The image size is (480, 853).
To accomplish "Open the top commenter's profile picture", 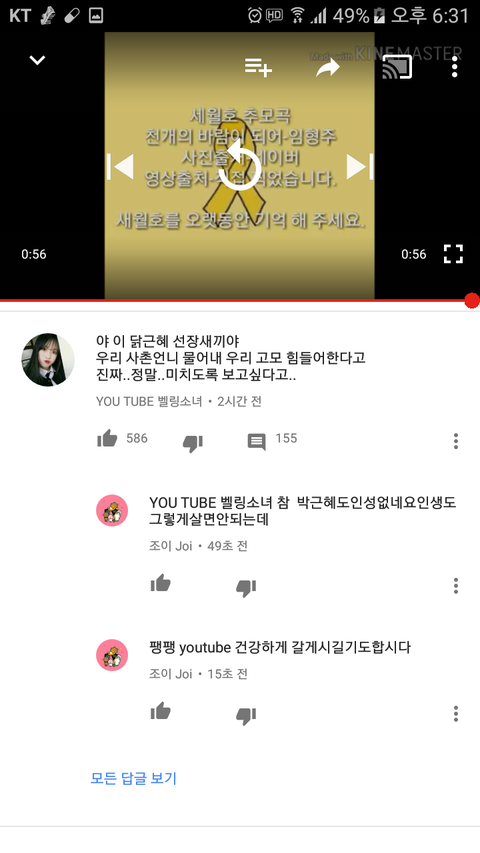I will 48,360.
